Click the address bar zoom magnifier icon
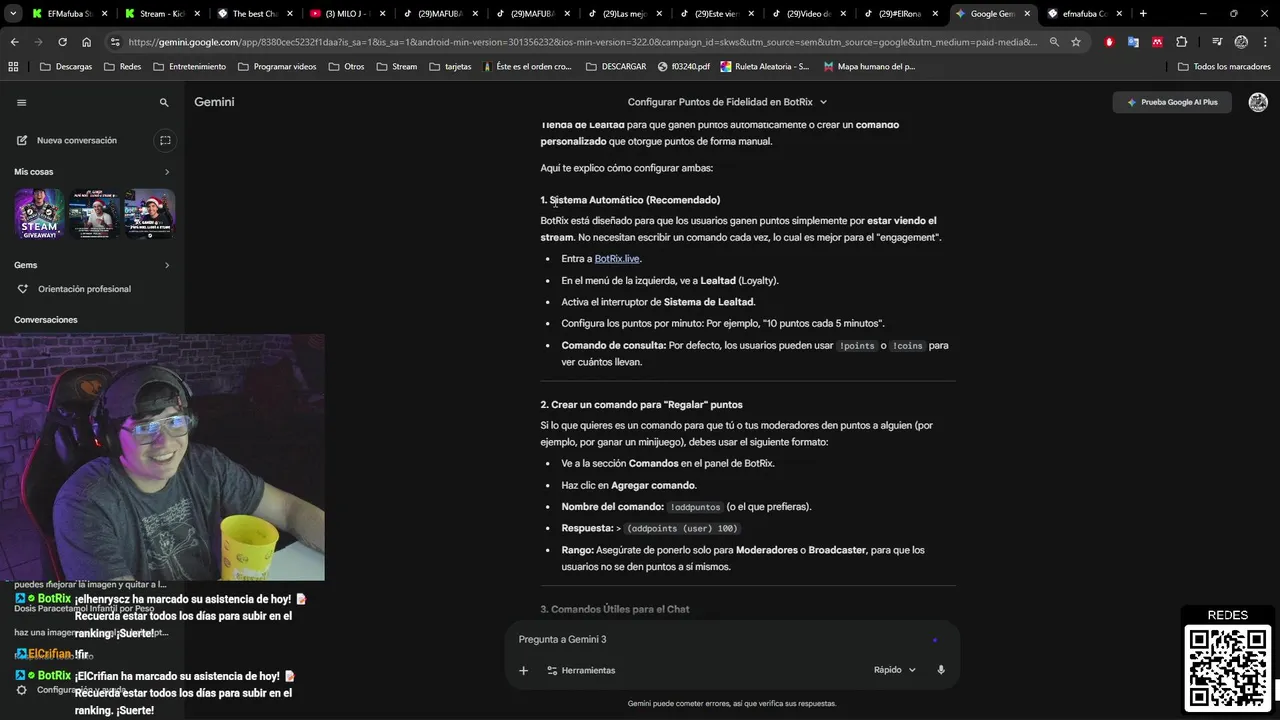Image resolution: width=1280 pixels, height=720 pixels. (x=1054, y=42)
